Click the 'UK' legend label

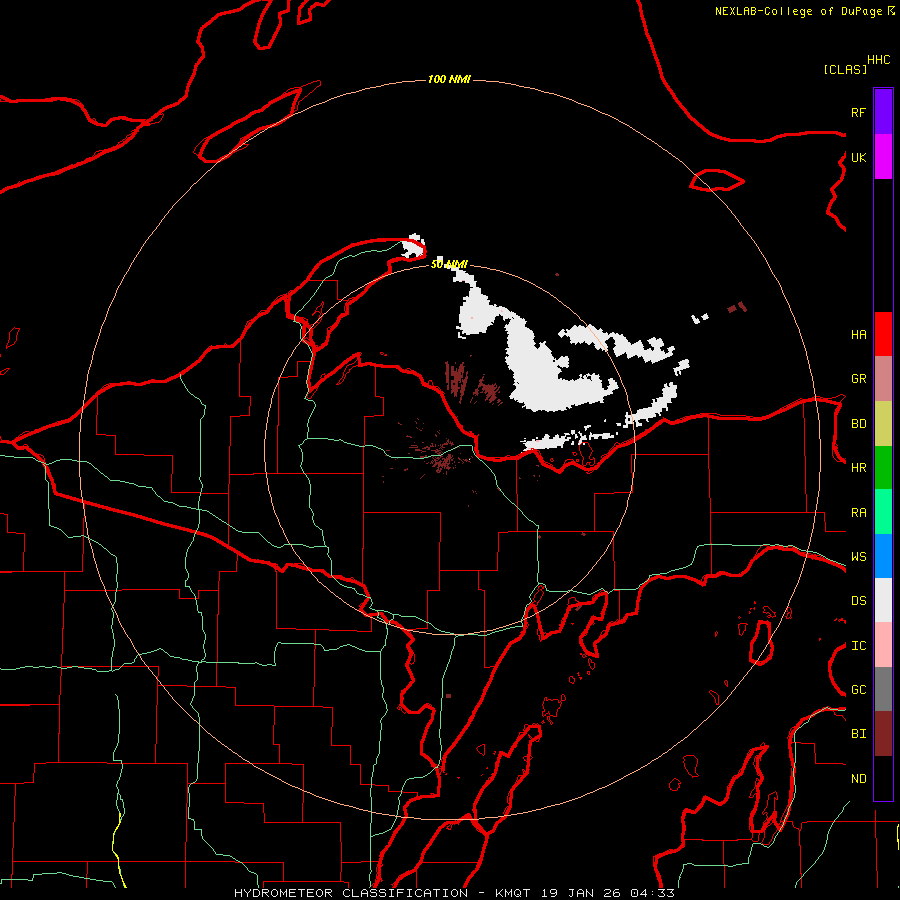(x=858, y=157)
